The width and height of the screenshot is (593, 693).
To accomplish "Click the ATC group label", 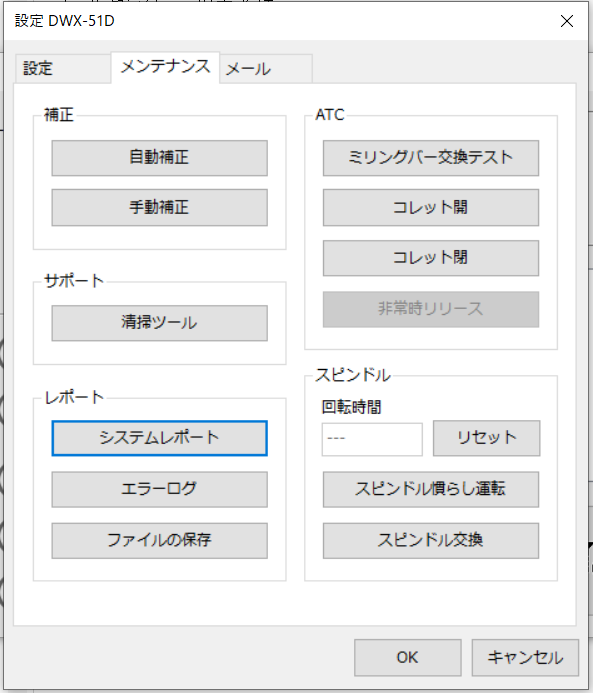I will (x=330, y=115).
